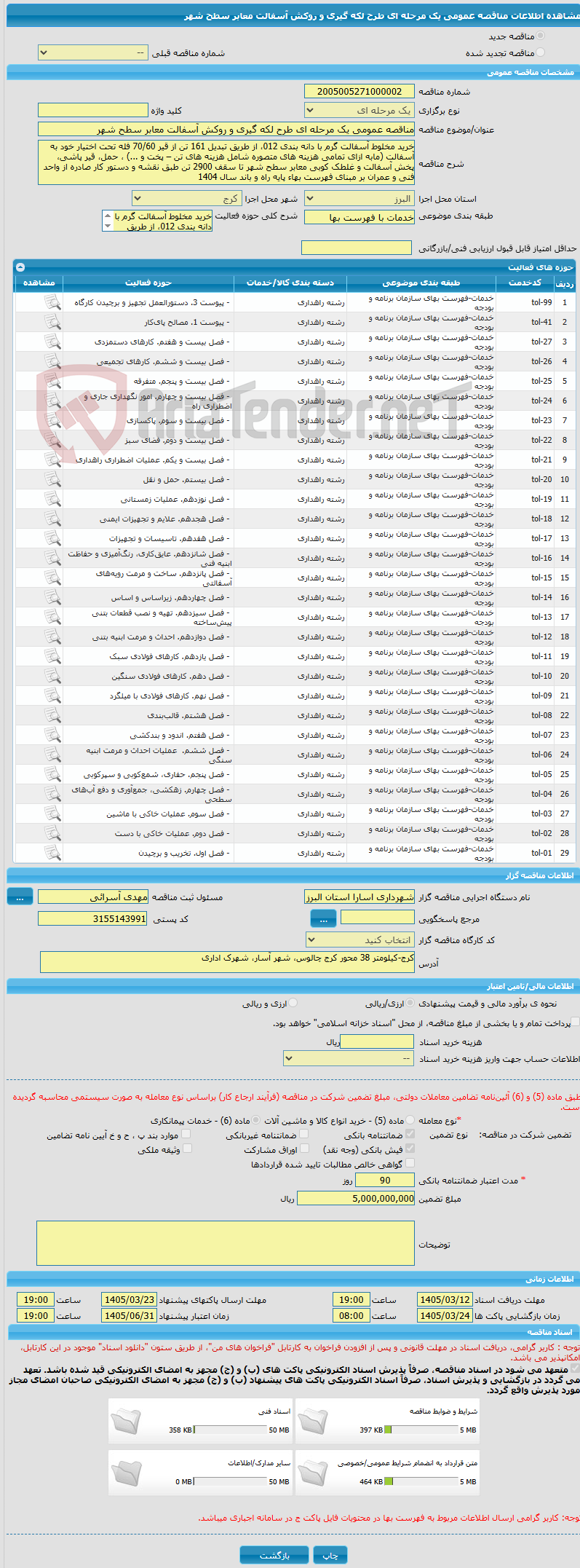This screenshot has height=1568, width=580.
Task: View details icon for row tol-99
Action: pos(52,302)
